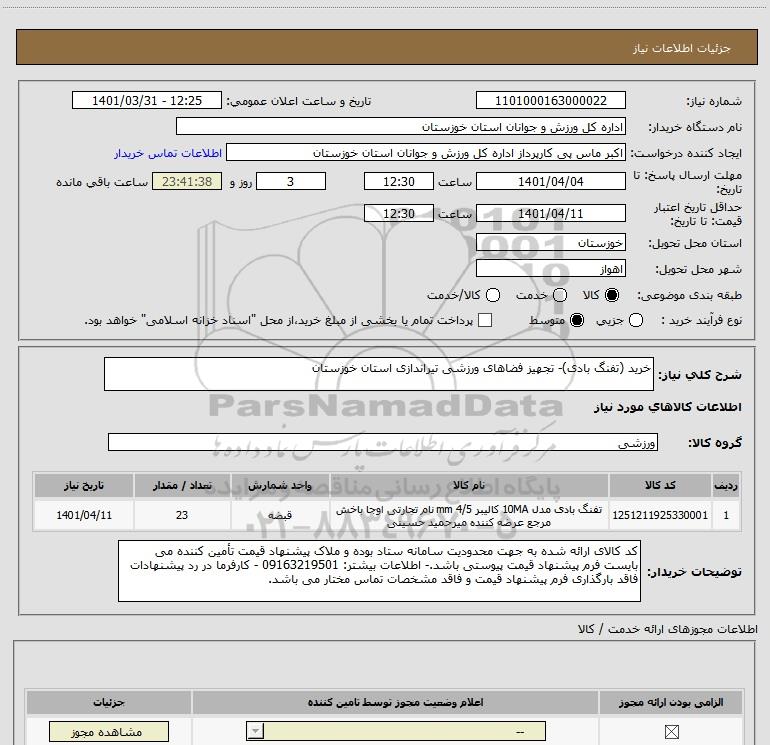Click the واحد شمارش column header
The height and width of the screenshot is (745, 770).
point(280,485)
